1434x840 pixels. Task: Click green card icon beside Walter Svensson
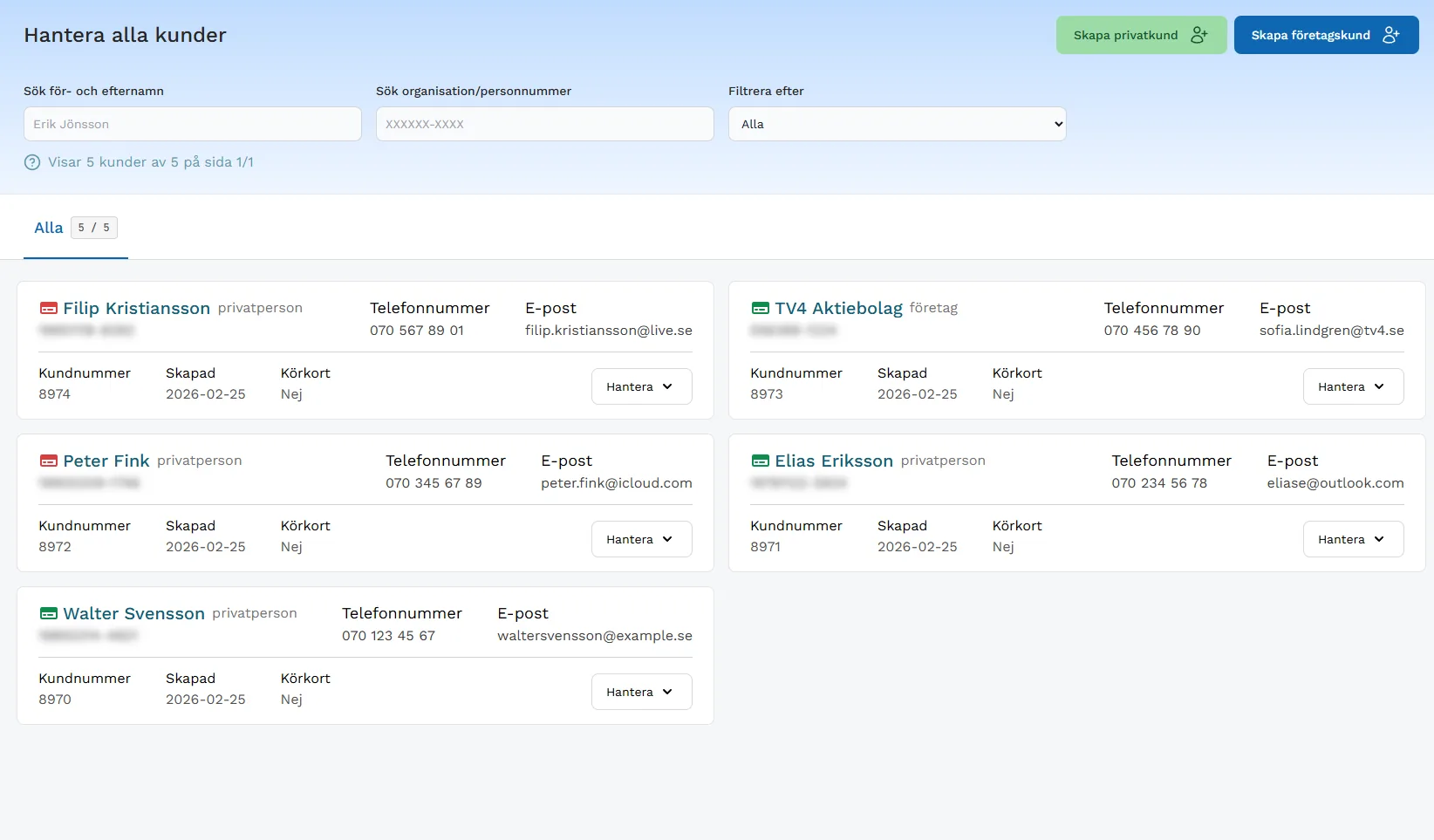(x=49, y=614)
